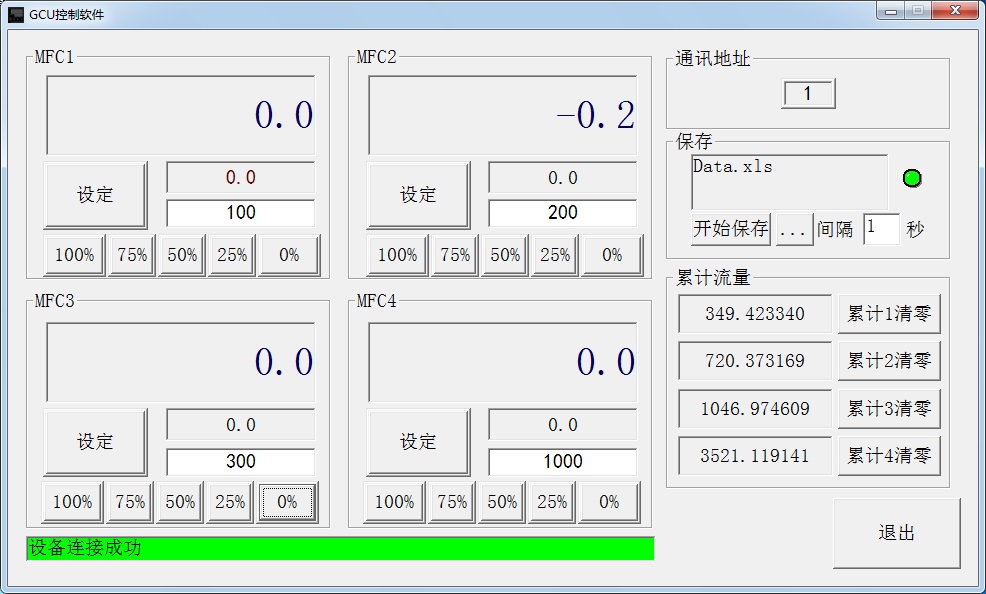Click the save interval seconds field
The height and width of the screenshot is (594, 986).
click(x=880, y=228)
